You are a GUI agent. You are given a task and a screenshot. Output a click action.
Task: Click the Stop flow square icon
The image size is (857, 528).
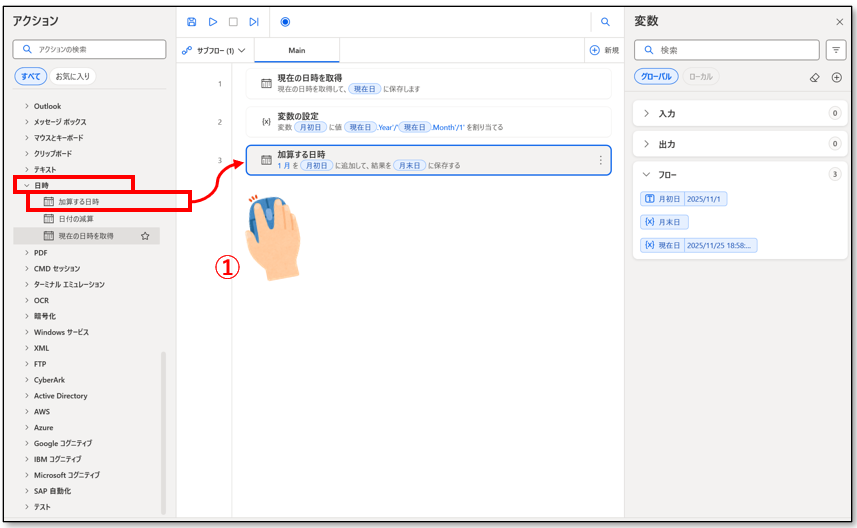pos(233,21)
